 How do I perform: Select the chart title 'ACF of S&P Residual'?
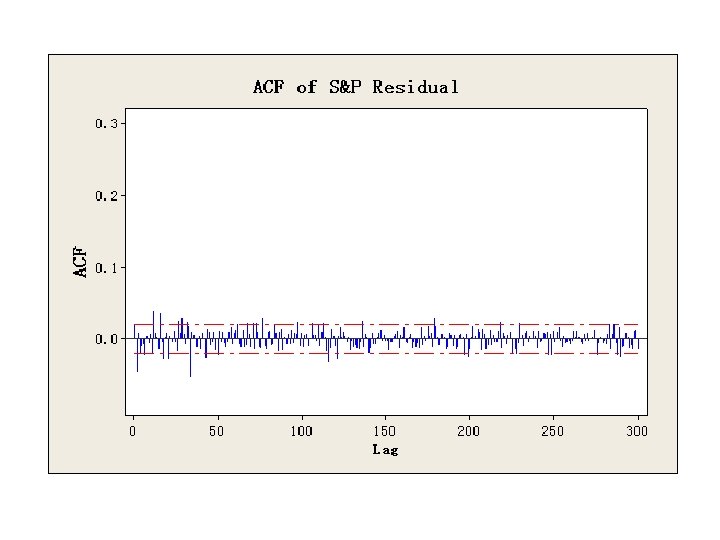tap(356, 87)
